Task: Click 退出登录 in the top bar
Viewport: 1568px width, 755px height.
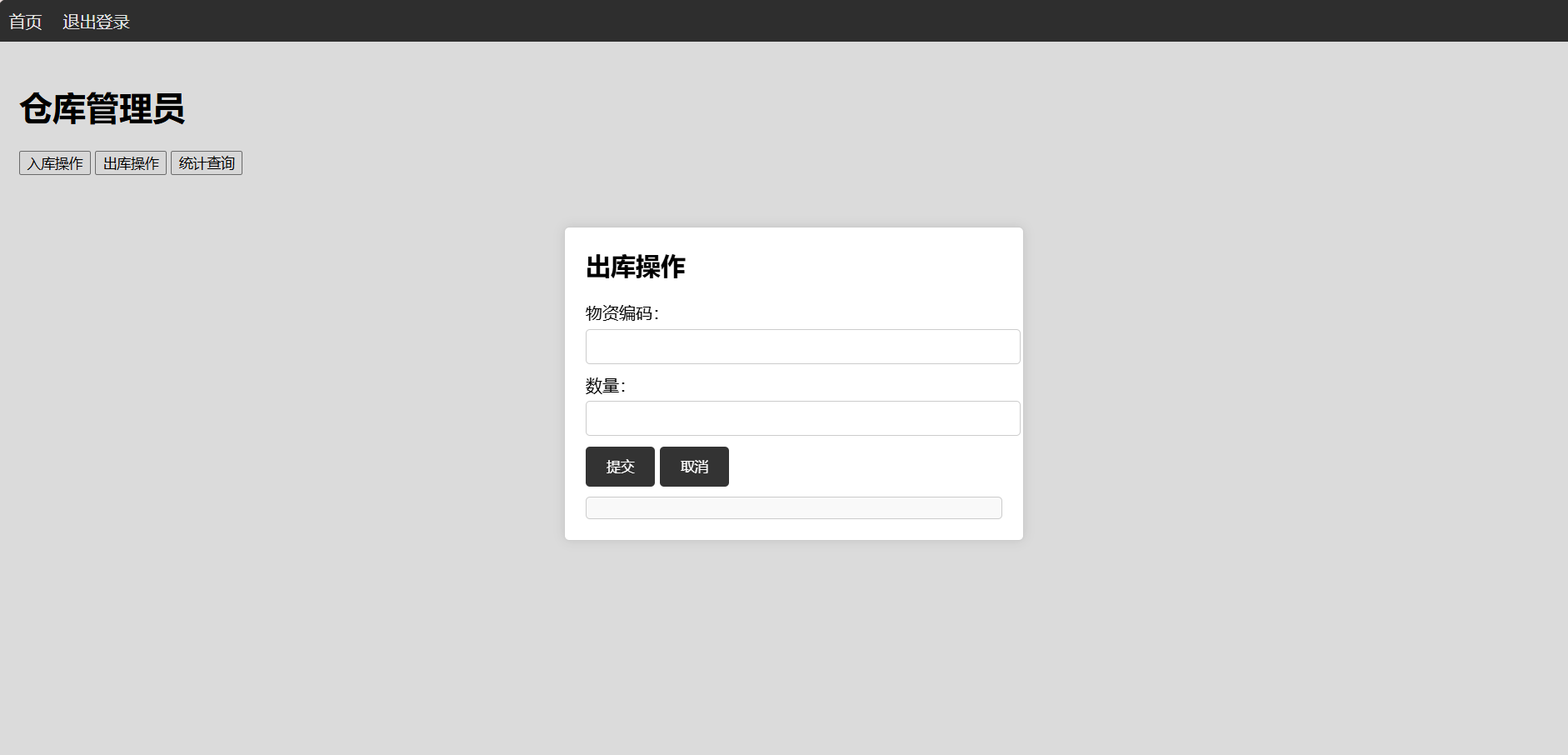Action: click(96, 22)
